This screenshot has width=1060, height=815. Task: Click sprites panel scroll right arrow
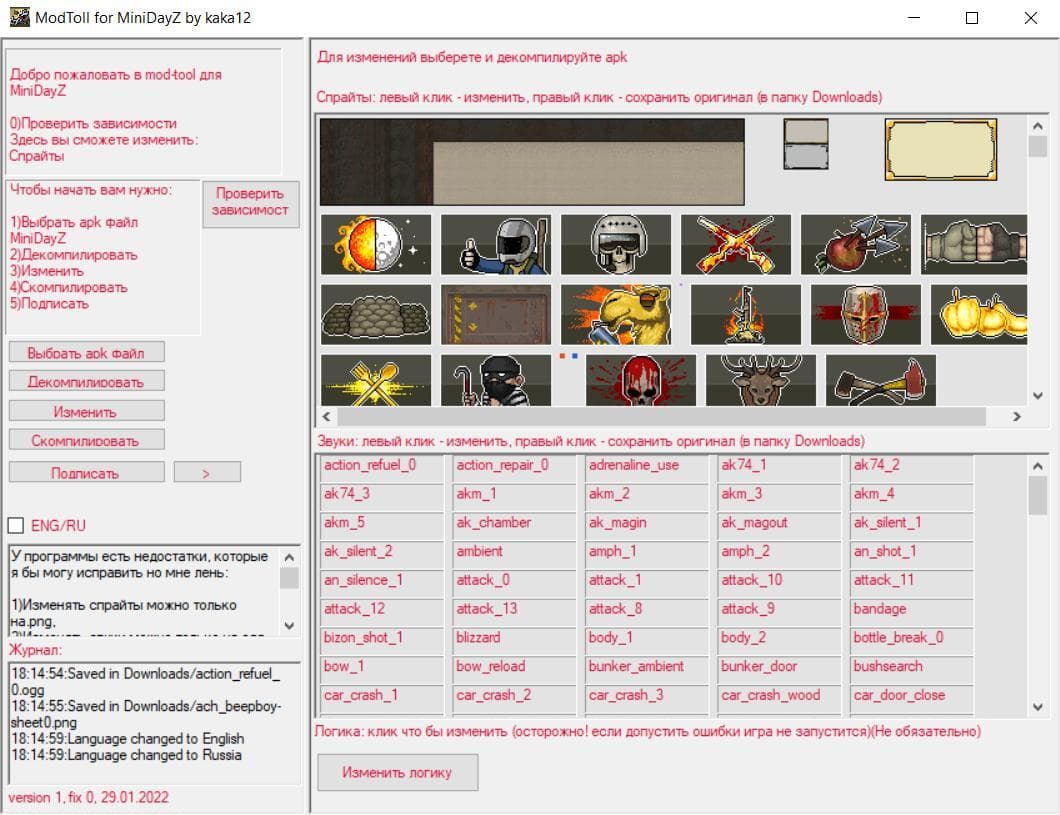(1017, 417)
